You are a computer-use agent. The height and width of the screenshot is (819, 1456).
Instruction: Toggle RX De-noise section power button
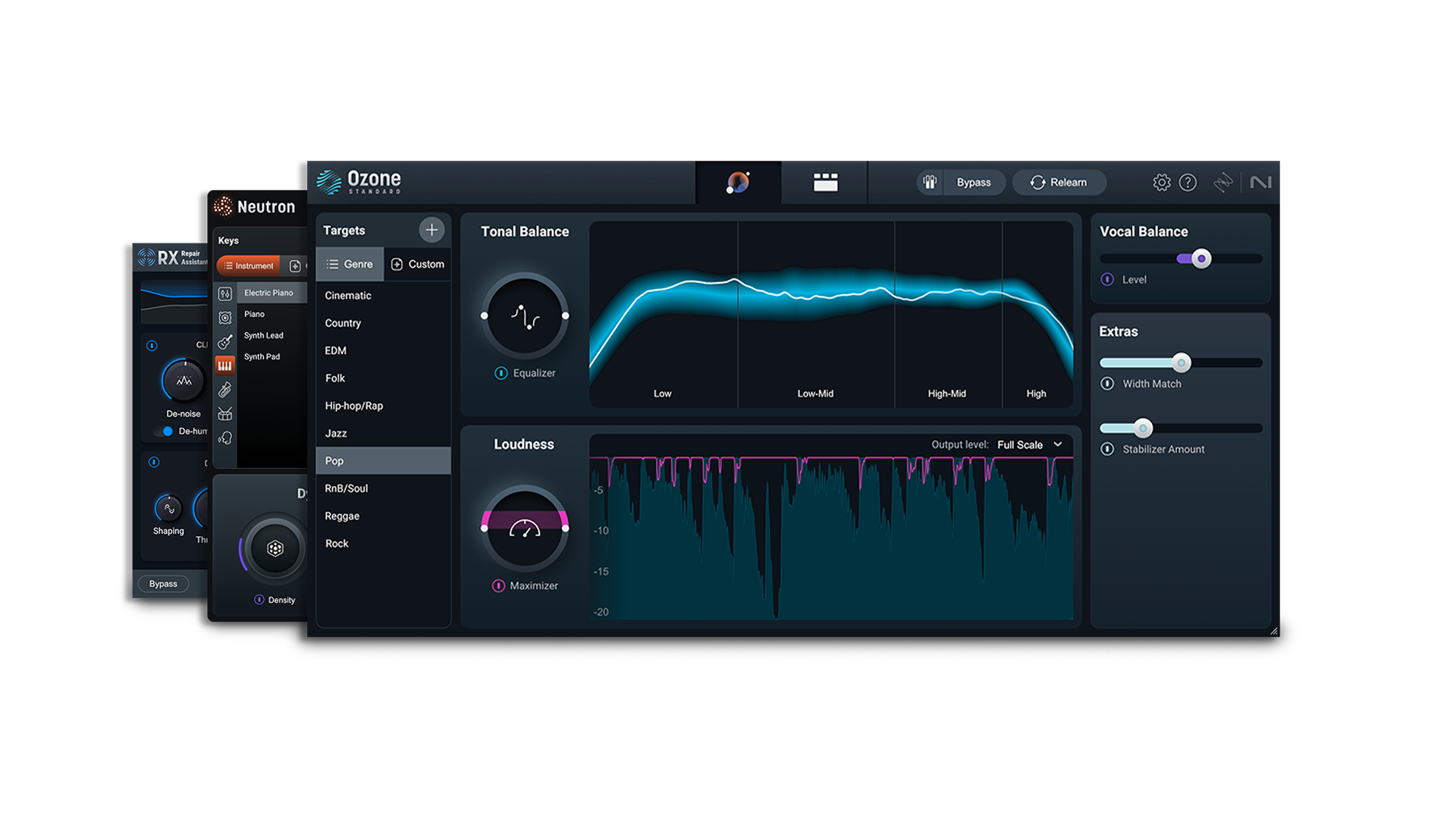(x=152, y=345)
